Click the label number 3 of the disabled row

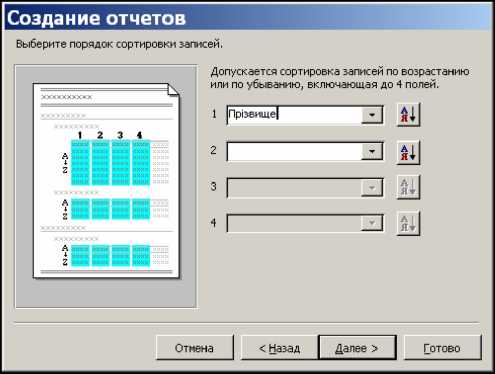coord(214,186)
